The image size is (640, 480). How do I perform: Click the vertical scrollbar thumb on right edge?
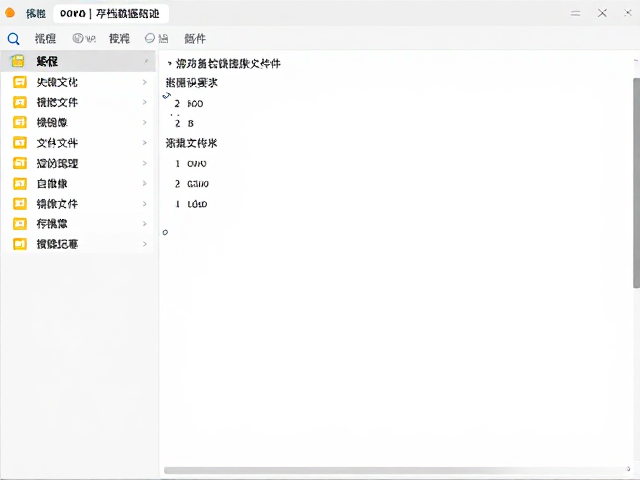pyautogui.click(x=636, y=183)
